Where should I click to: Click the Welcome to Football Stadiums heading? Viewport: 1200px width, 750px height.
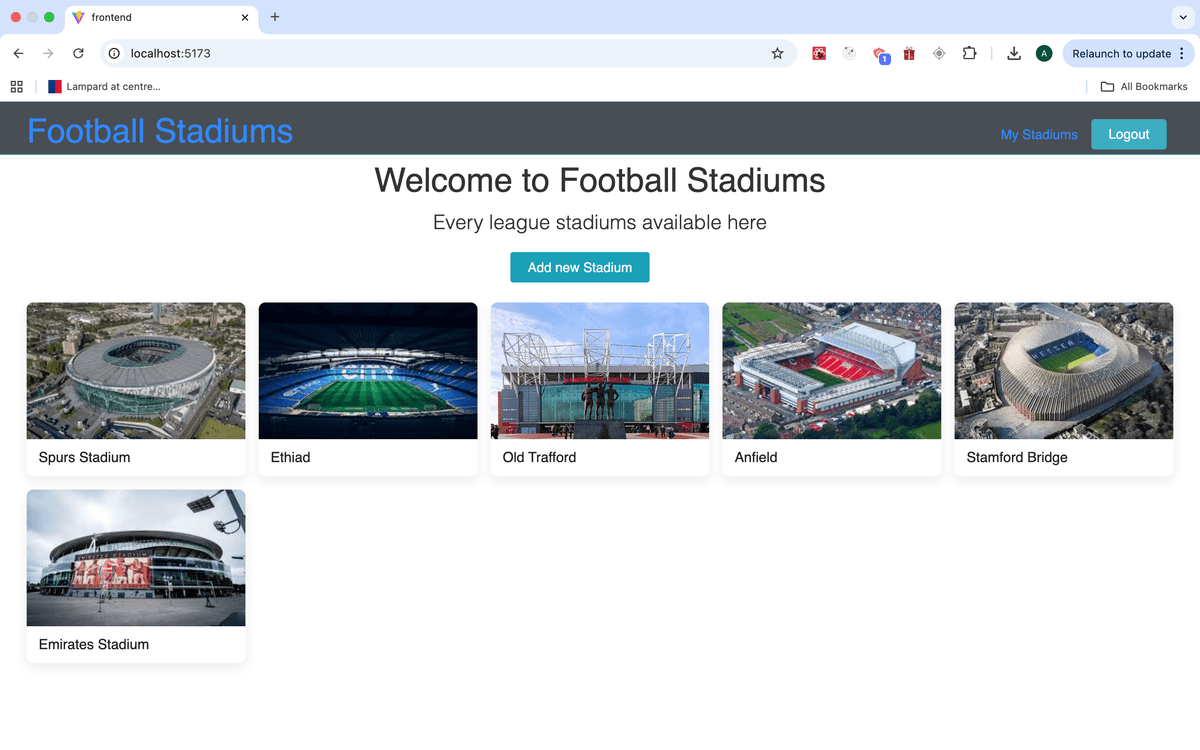coord(600,180)
